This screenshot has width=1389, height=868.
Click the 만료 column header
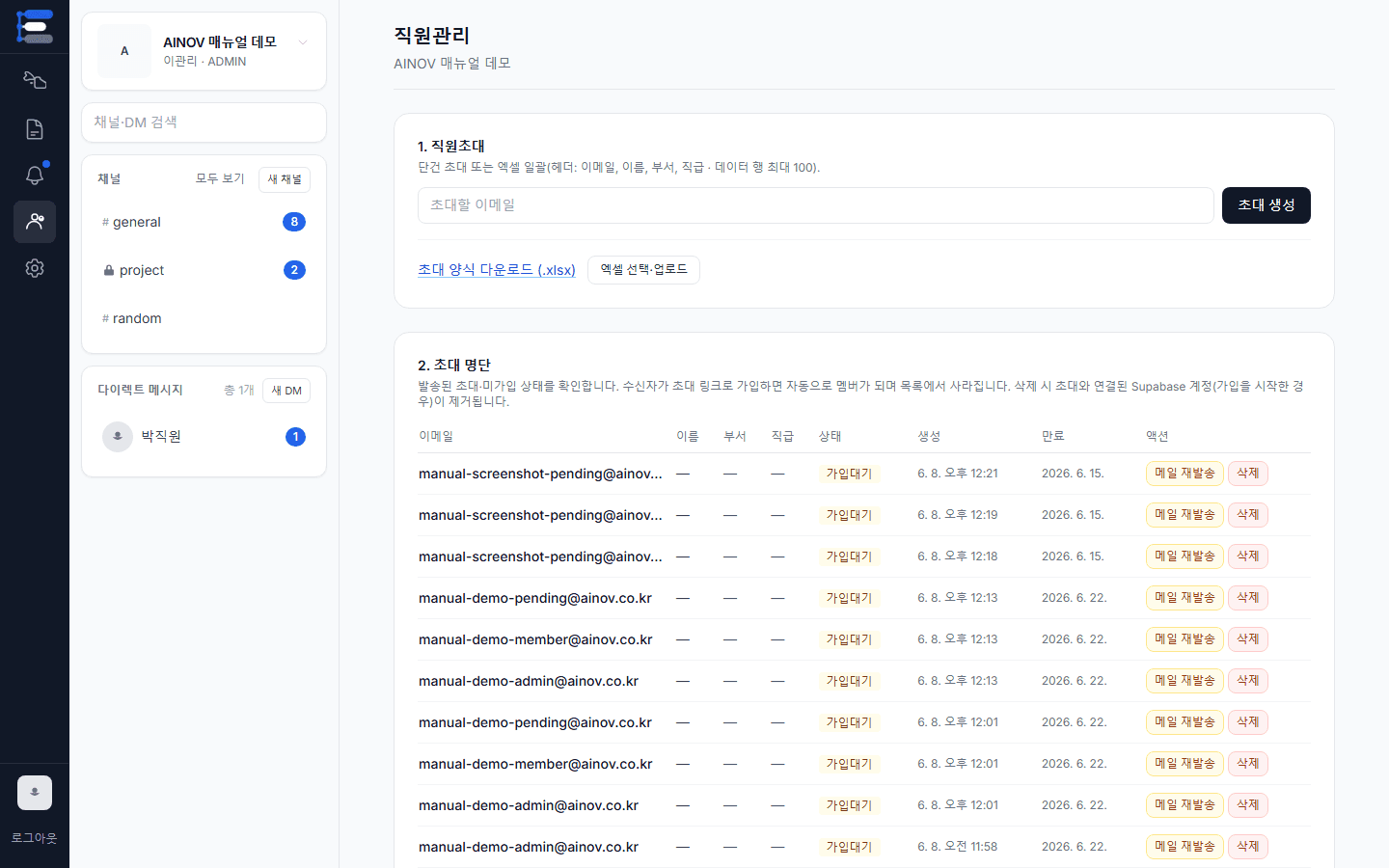[x=1053, y=437]
